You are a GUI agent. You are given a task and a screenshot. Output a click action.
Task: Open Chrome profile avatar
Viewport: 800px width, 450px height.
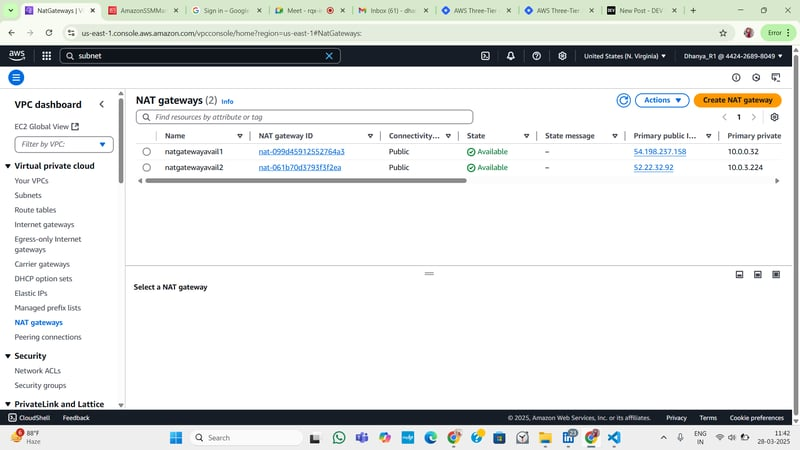(748, 33)
